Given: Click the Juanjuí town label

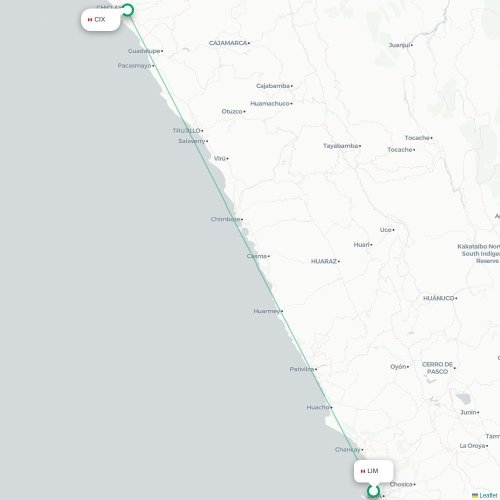Looking at the screenshot, I should coord(399,45).
